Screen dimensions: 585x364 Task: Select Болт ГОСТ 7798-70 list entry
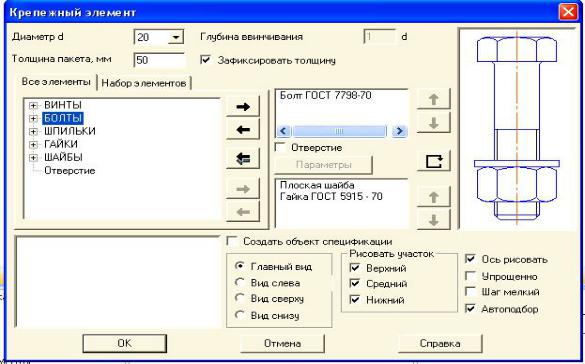[326, 95]
